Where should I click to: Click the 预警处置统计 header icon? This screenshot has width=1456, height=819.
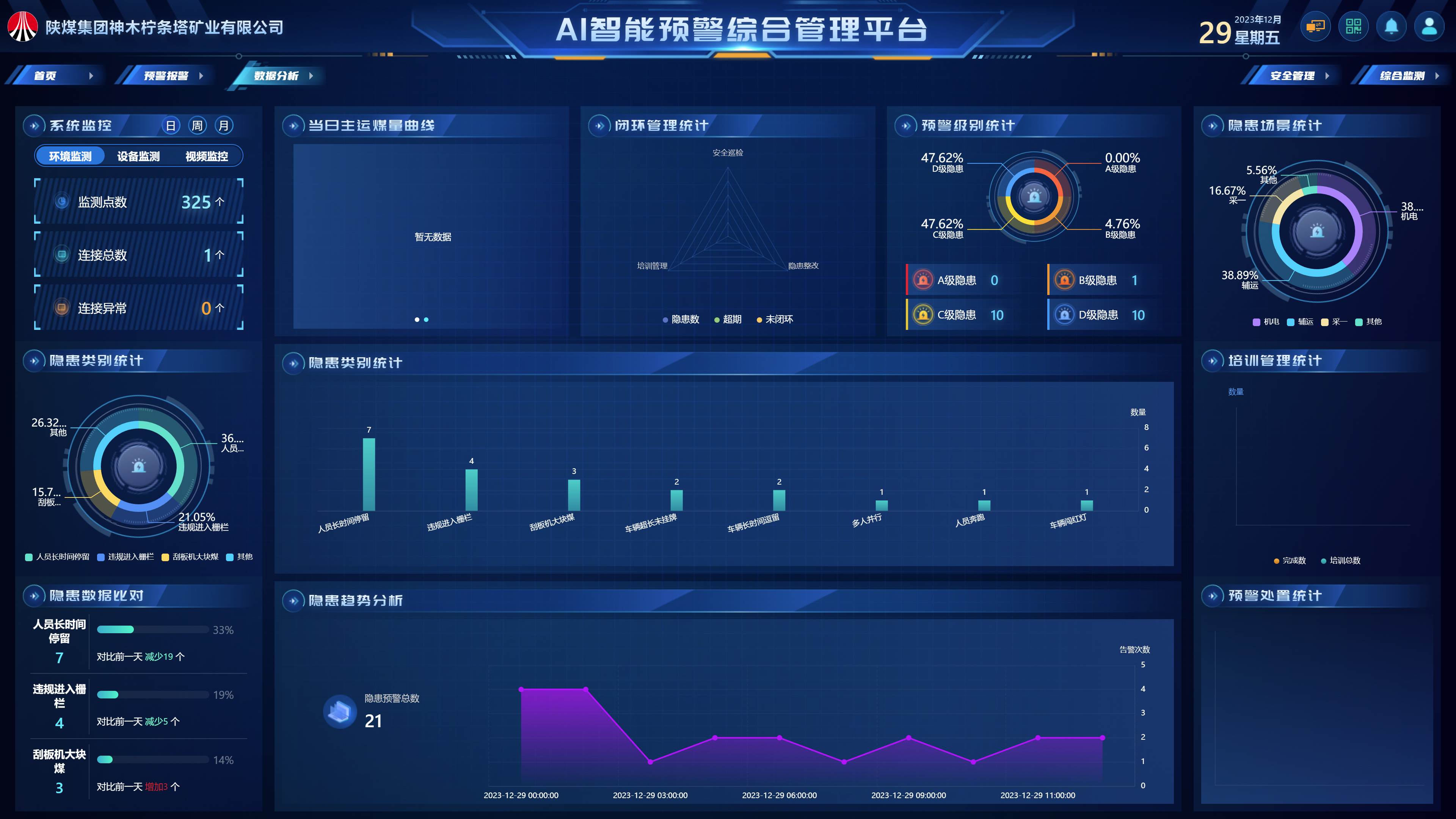click(1213, 596)
